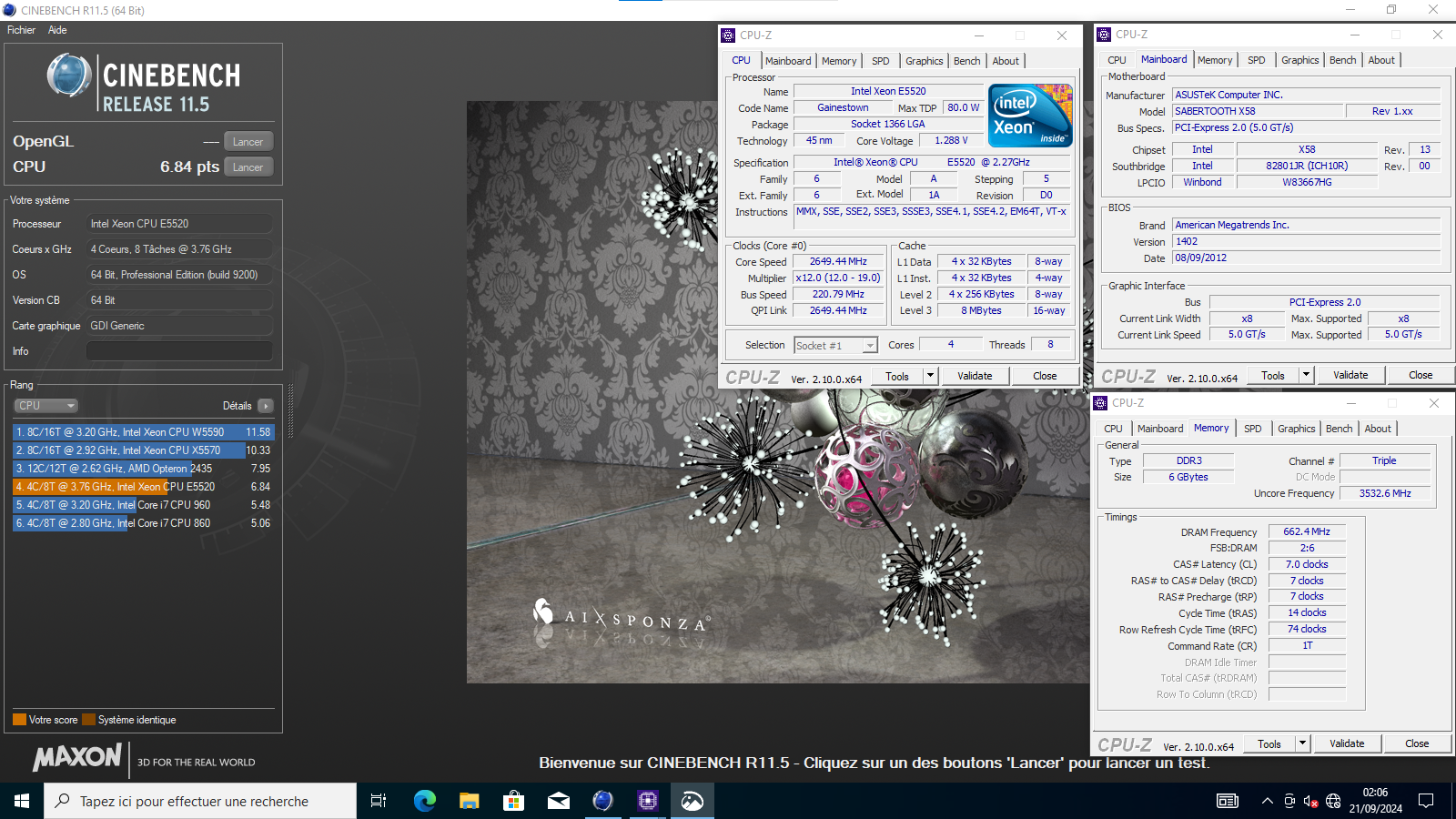Click the CPU-Z icon in the Mainboard window title bar
The width and height of the screenshot is (1456, 819).
(x=1104, y=35)
